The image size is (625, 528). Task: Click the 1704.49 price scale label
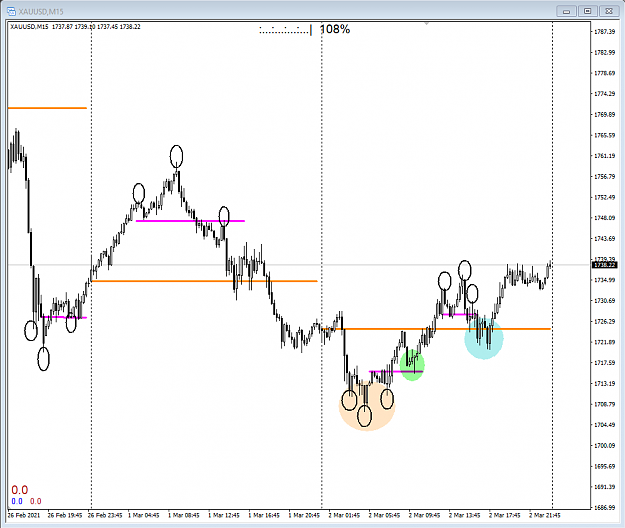pyautogui.click(x=605, y=425)
